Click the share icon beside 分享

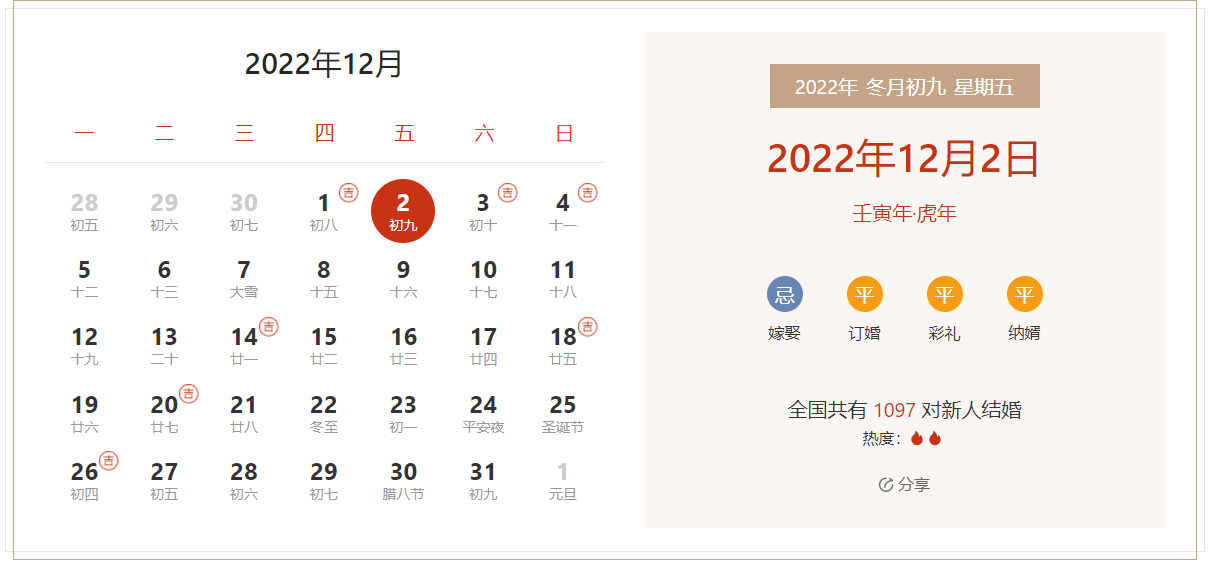pos(886,485)
